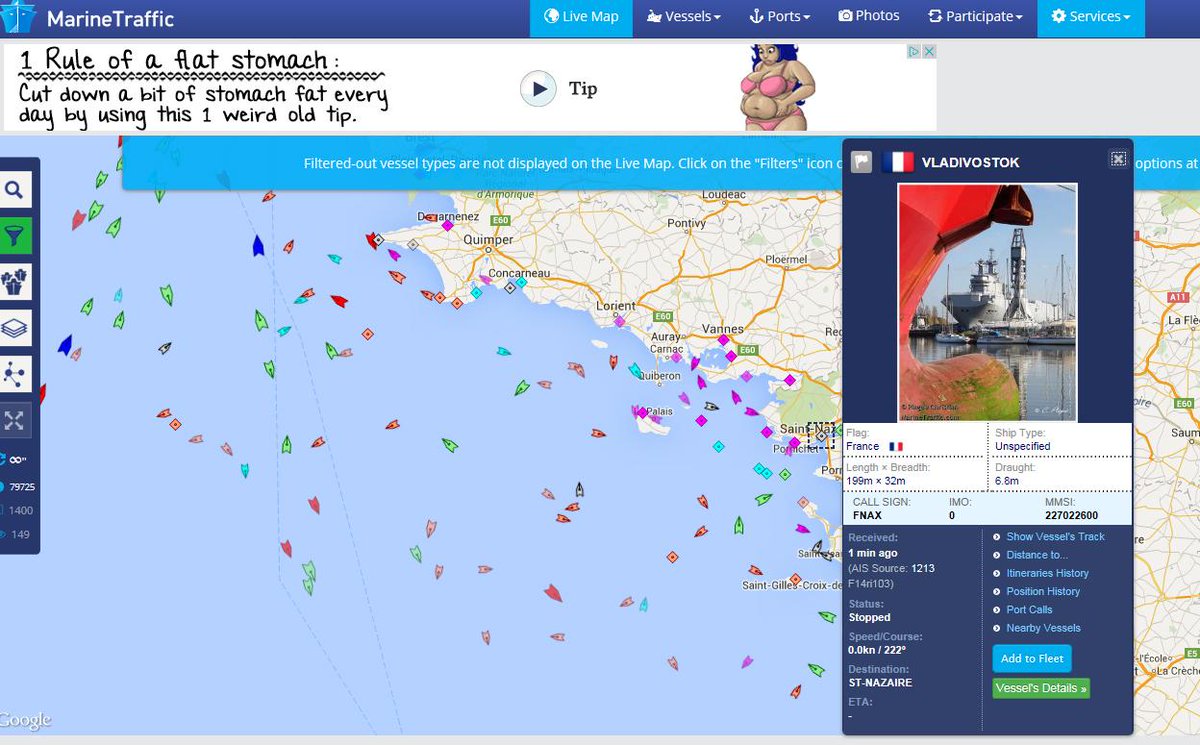Viewport: 1200px width, 745px height.
Task: Click the Stopped status text
Action: (x=869, y=617)
